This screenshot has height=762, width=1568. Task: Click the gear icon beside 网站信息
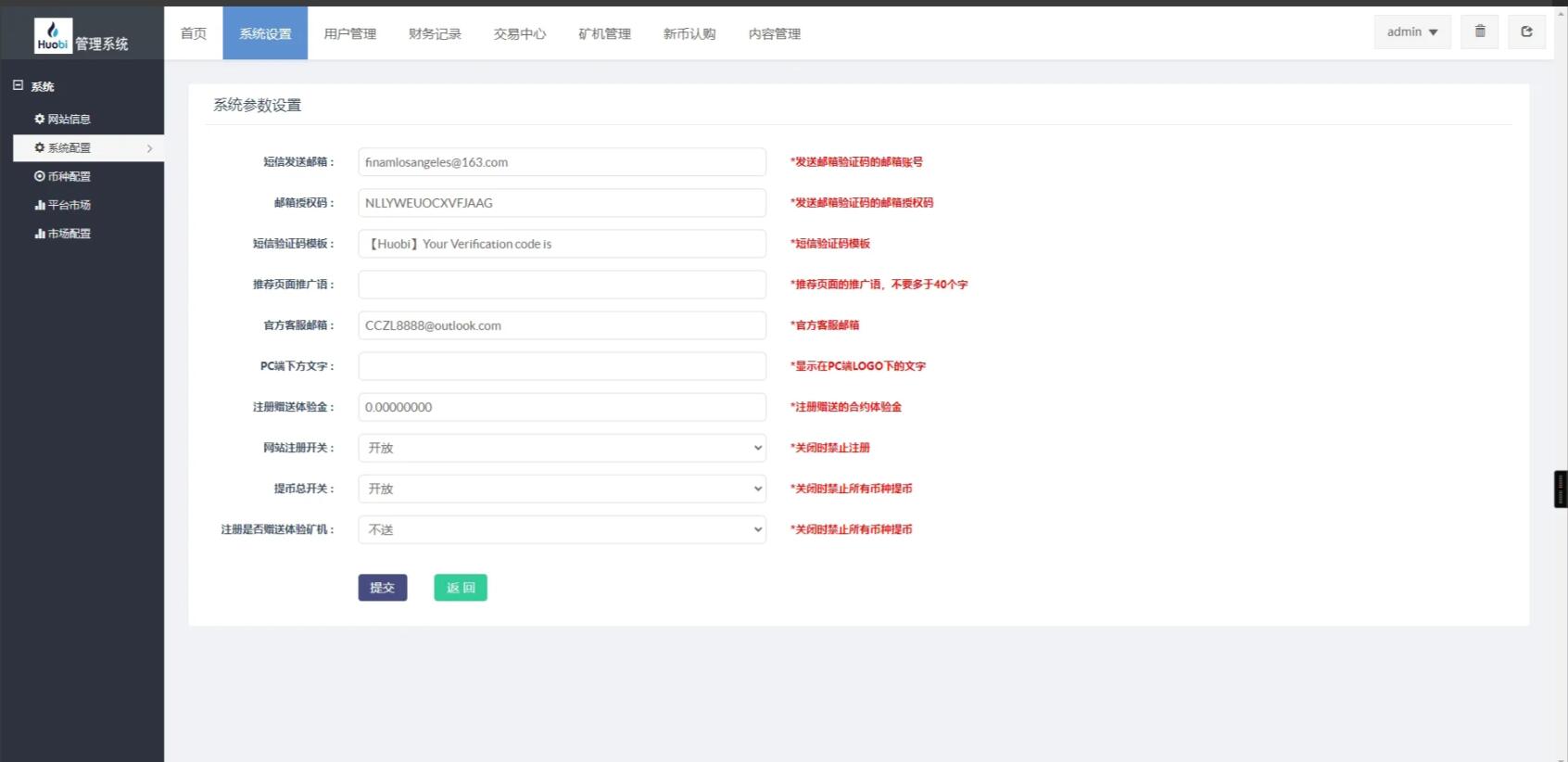(x=40, y=119)
